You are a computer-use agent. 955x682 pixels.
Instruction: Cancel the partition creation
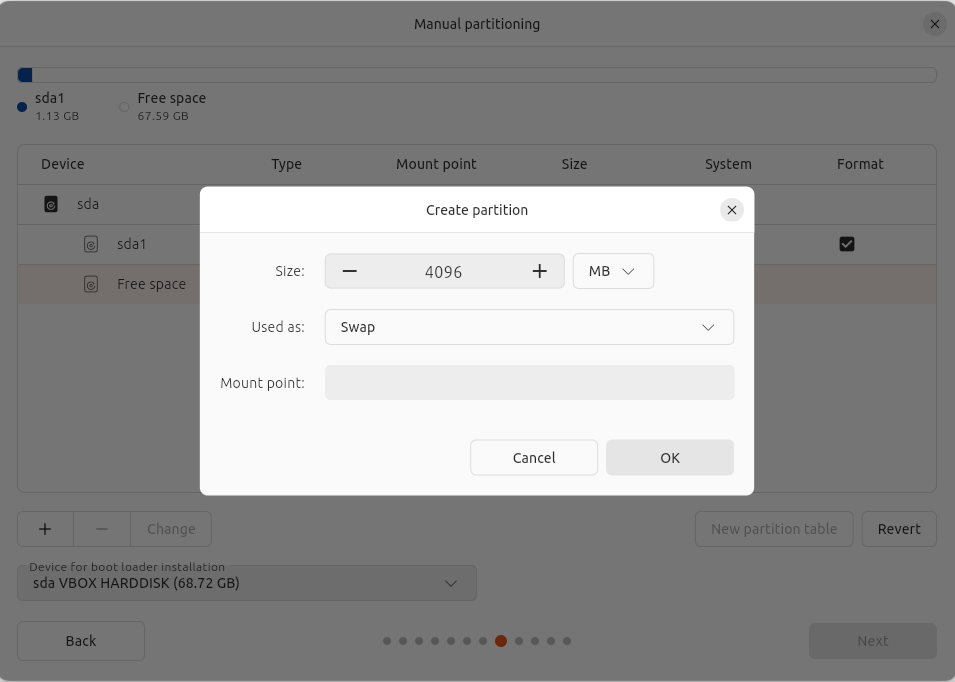(x=533, y=457)
